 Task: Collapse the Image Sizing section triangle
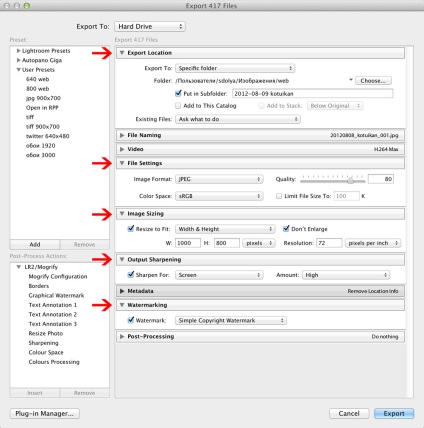(122, 213)
